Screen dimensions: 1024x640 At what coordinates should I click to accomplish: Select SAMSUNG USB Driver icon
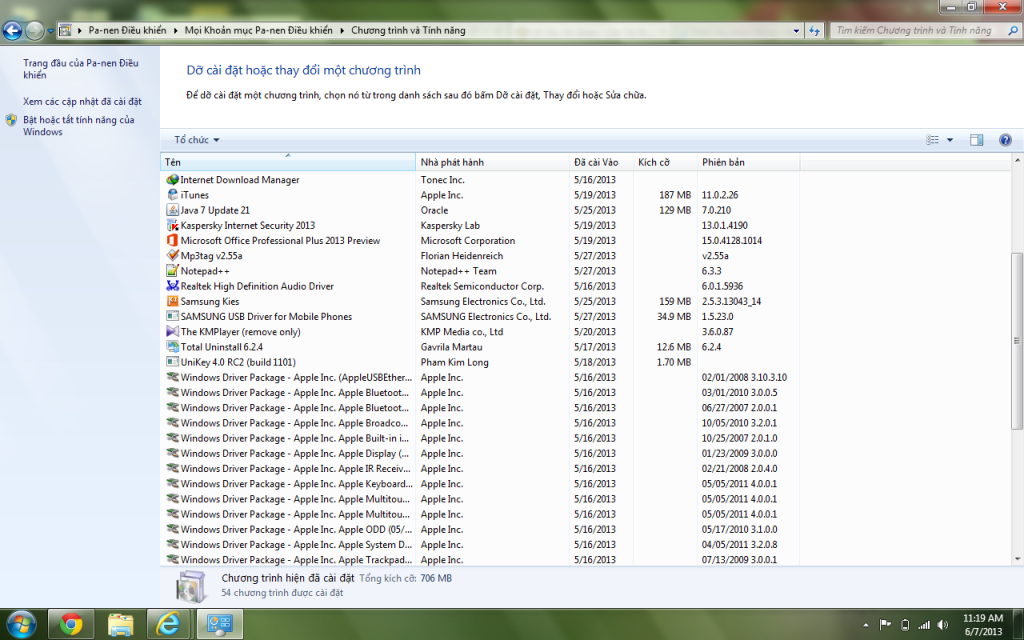(x=172, y=316)
